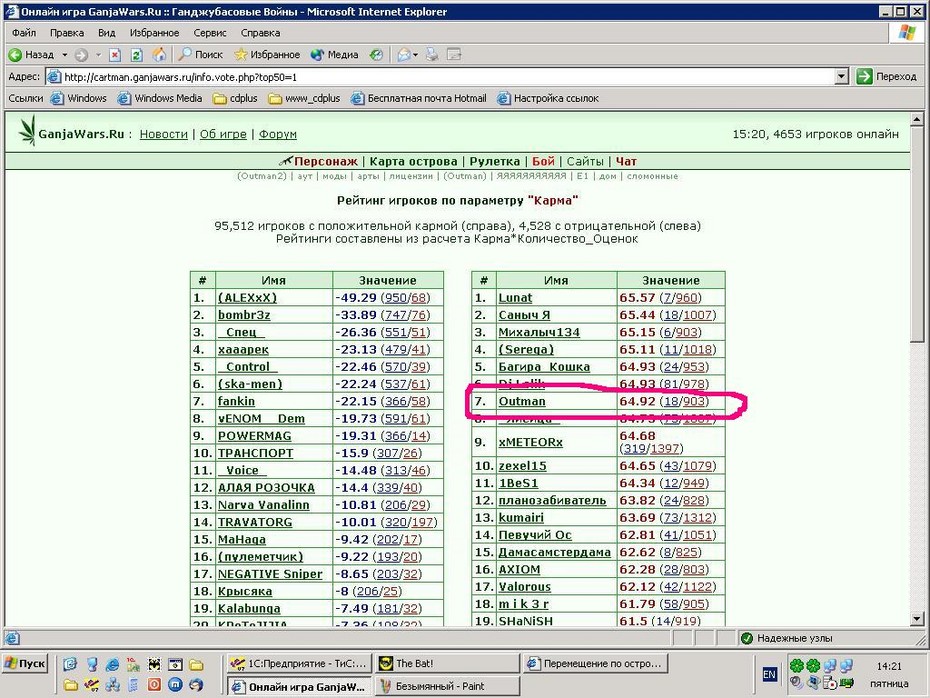Image resolution: width=930 pixels, height=698 pixels.
Task: Open Search (Поиск) toolbar button
Action: tap(200, 55)
